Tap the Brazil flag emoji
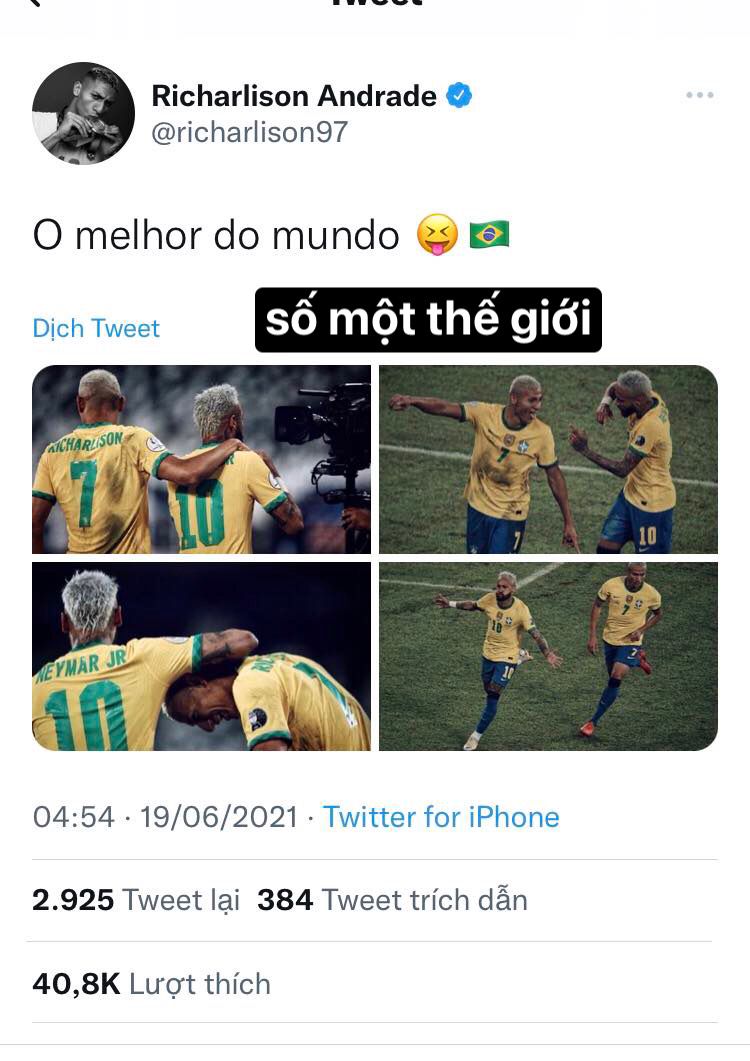The image size is (750, 1061). pos(489,235)
